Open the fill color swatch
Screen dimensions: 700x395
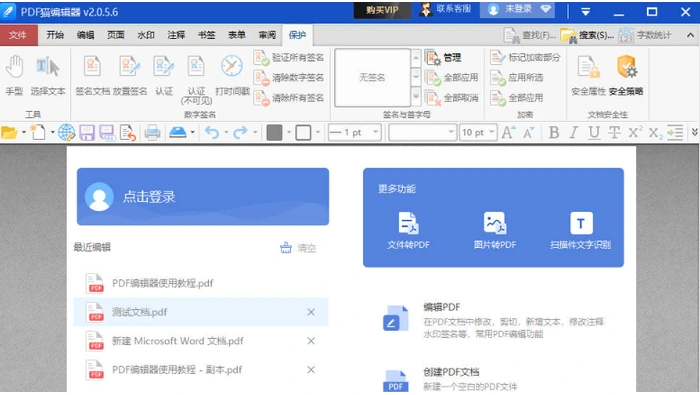tap(274, 133)
